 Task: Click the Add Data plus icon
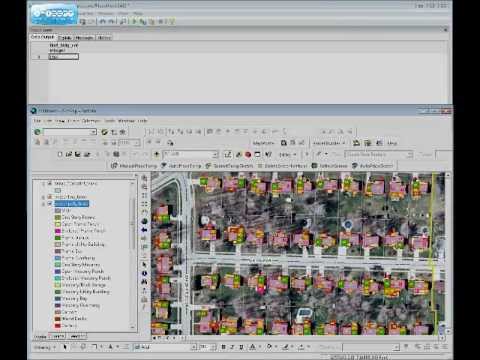[x=156, y=154]
